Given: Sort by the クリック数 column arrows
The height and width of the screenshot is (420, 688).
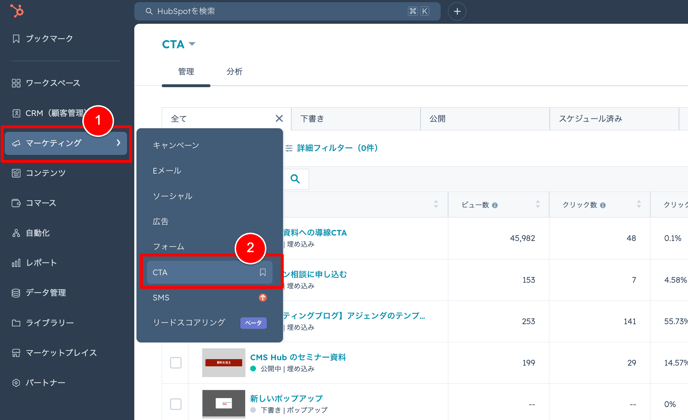Looking at the screenshot, I should pos(639,205).
